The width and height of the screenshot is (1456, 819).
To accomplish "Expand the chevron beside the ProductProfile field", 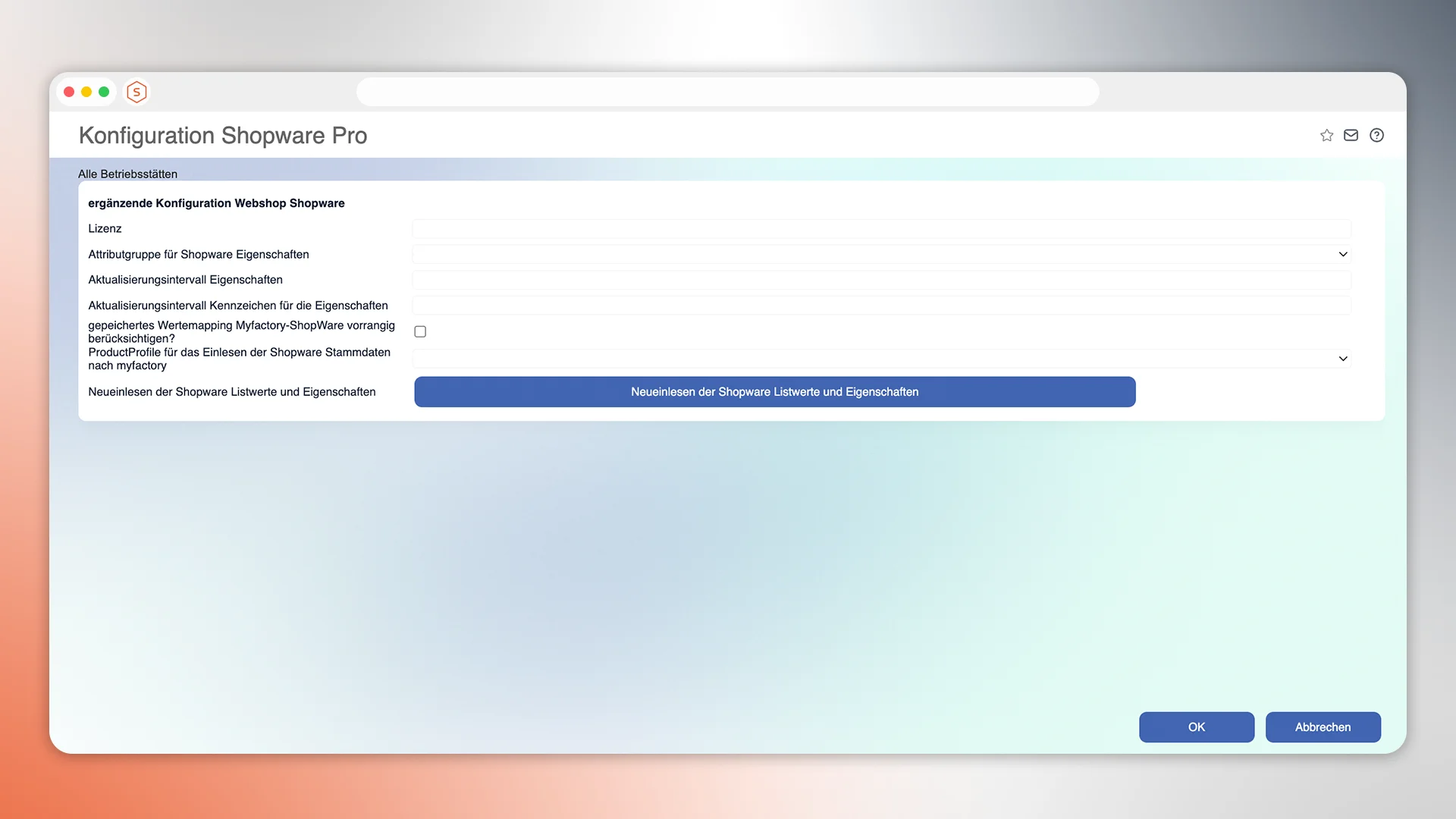I will pos(1343,359).
